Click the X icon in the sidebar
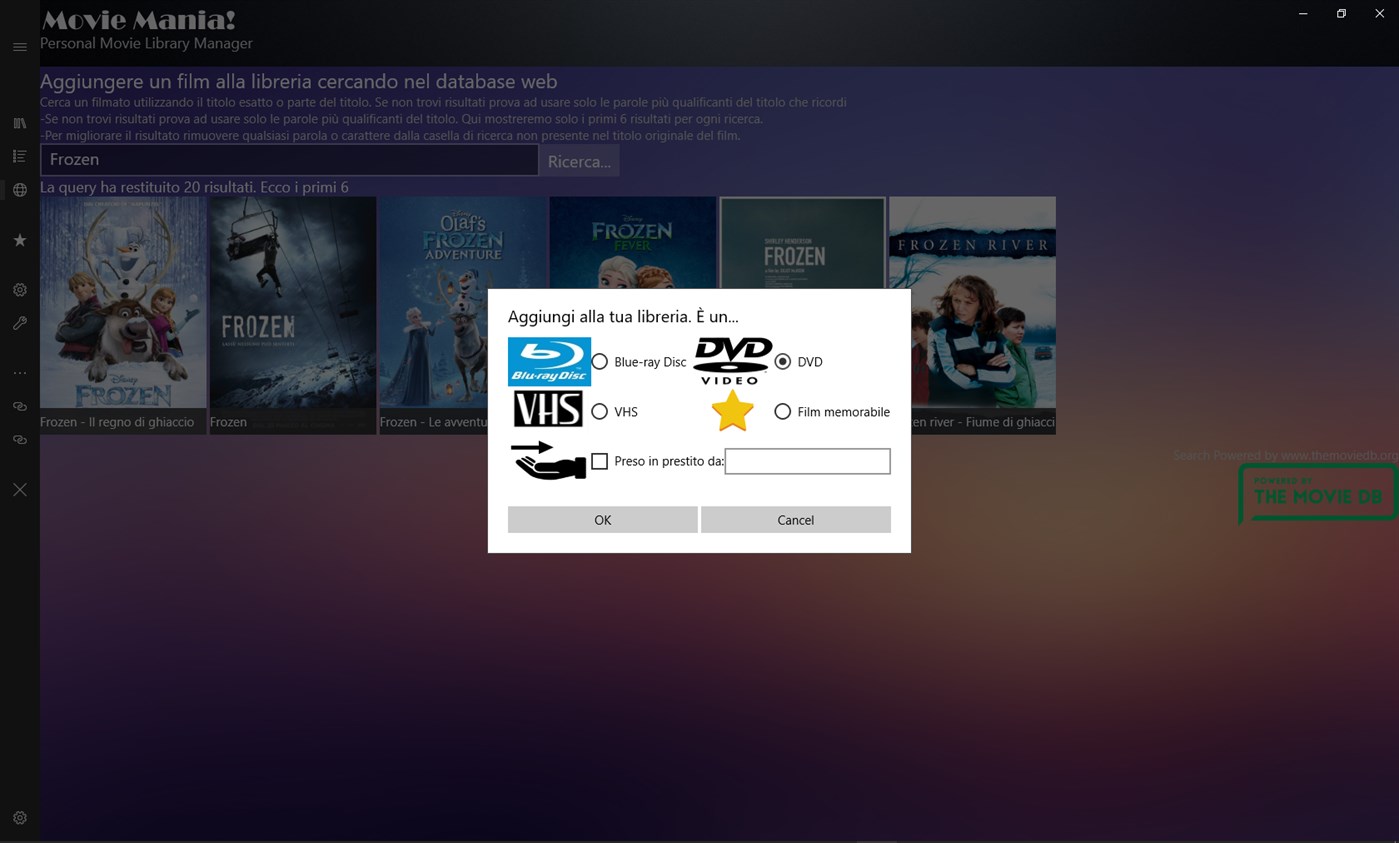The image size is (1399, 843). (19, 489)
